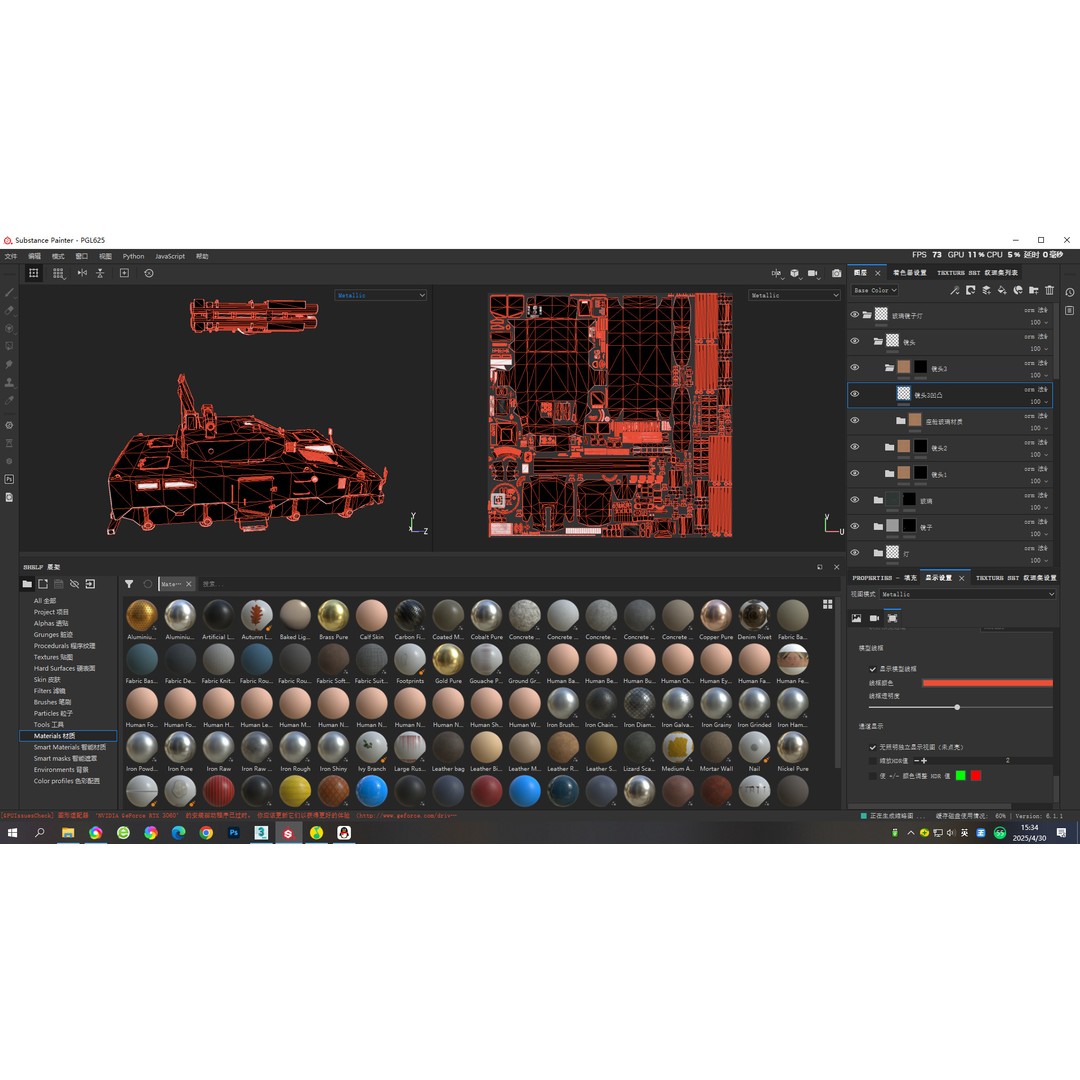The height and width of the screenshot is (1080, 1080).
Task: Open the Base Color channel dropdown
Action: tap(875, 291)
